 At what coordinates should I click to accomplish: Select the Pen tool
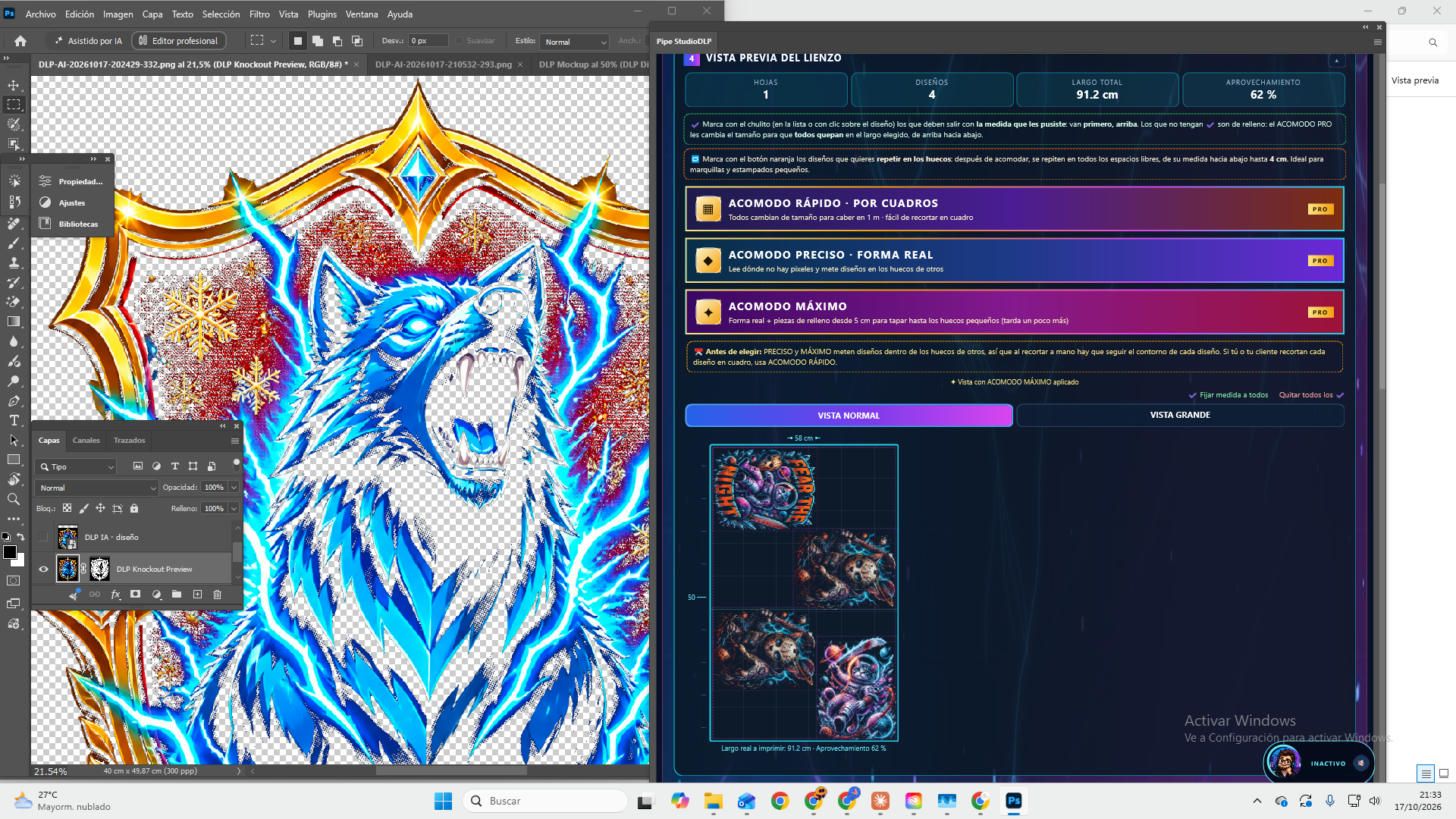point(14,401)
